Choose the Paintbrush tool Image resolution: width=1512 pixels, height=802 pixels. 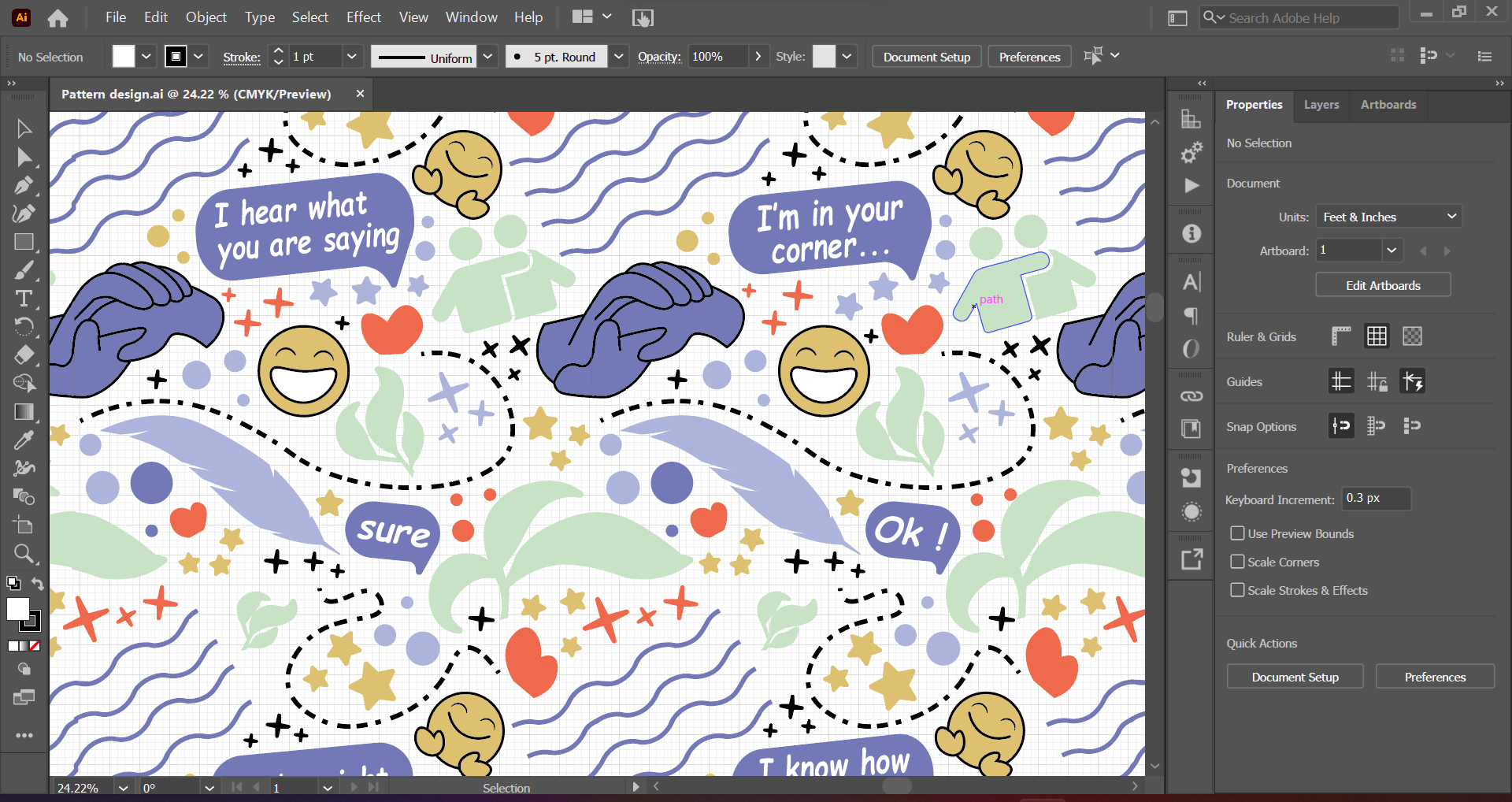click(24, 270)
